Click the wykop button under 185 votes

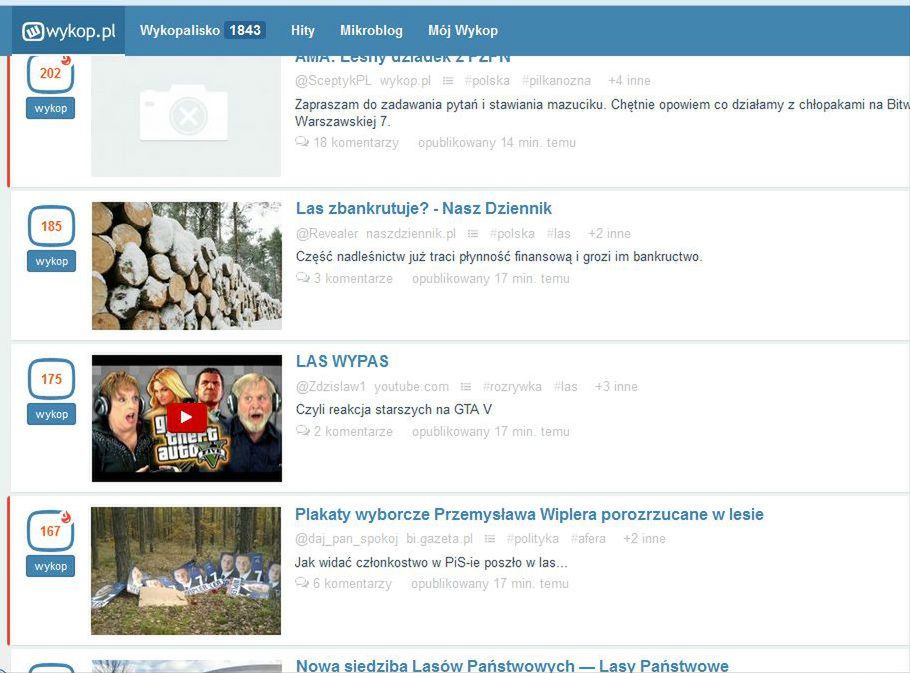tap(51, 261)
